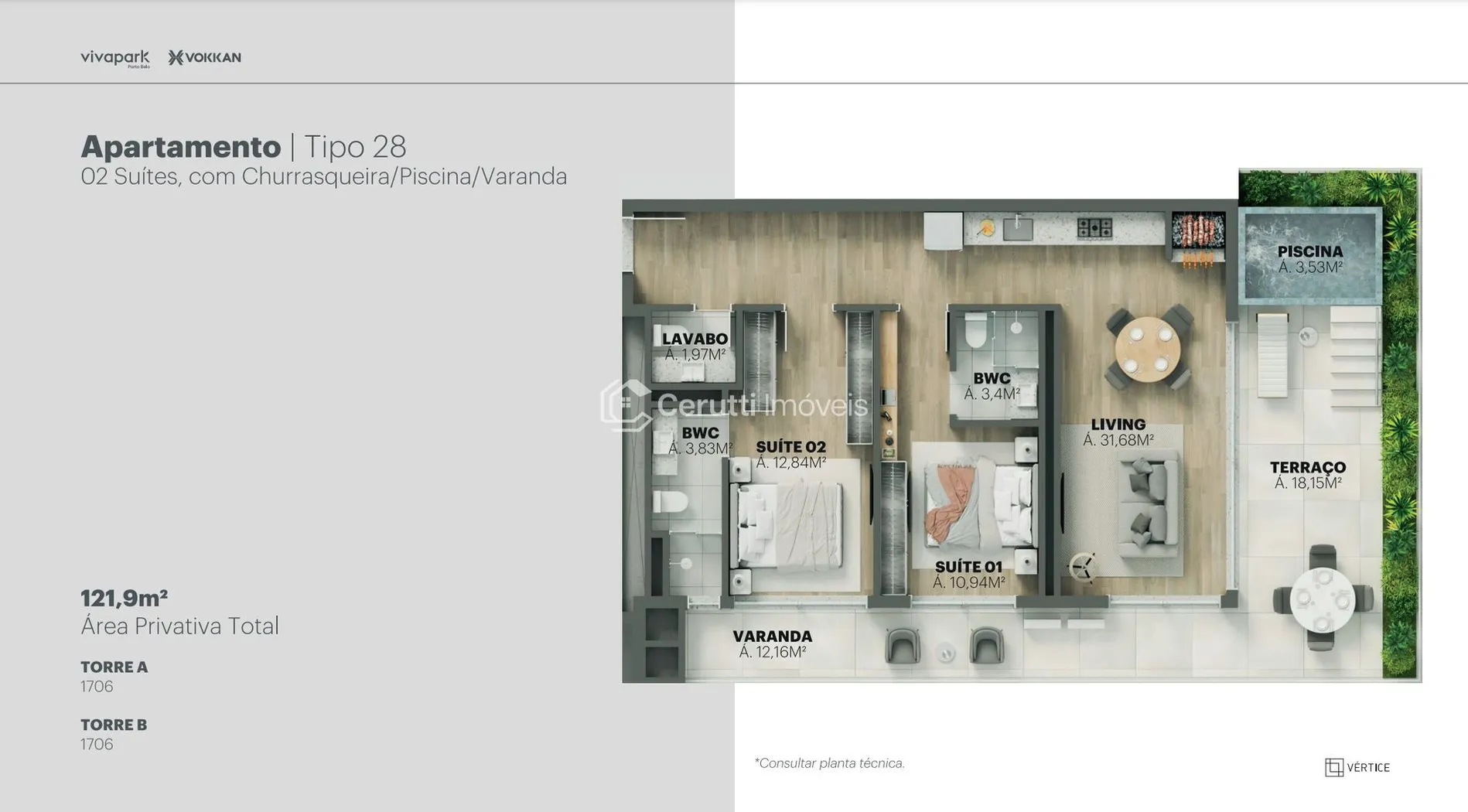Click the four-burner cooktop in the kitchen
Image resolution: width=1468 pixels, height=812 pixels.
pos(1094,227)
